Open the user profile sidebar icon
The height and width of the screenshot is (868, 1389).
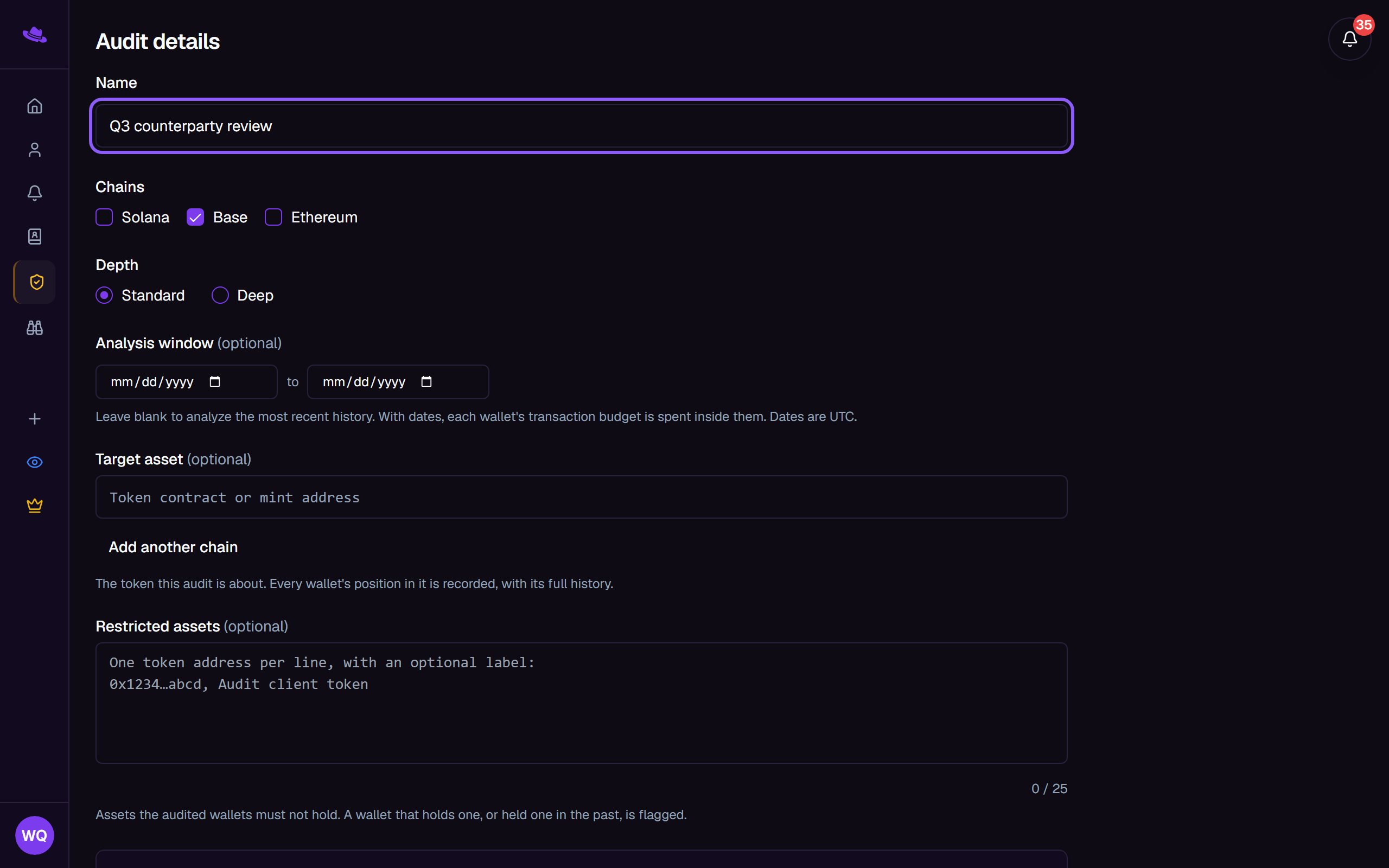(x=34, y=150)
